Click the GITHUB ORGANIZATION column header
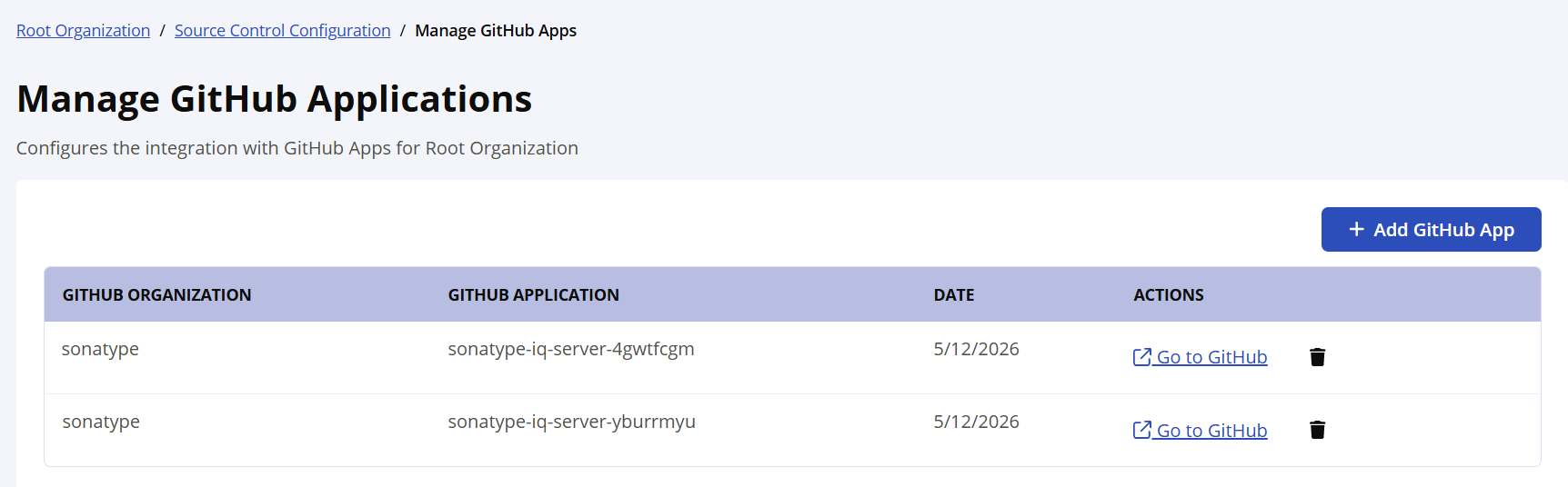The image size is (1568, 487). (156, 295)
